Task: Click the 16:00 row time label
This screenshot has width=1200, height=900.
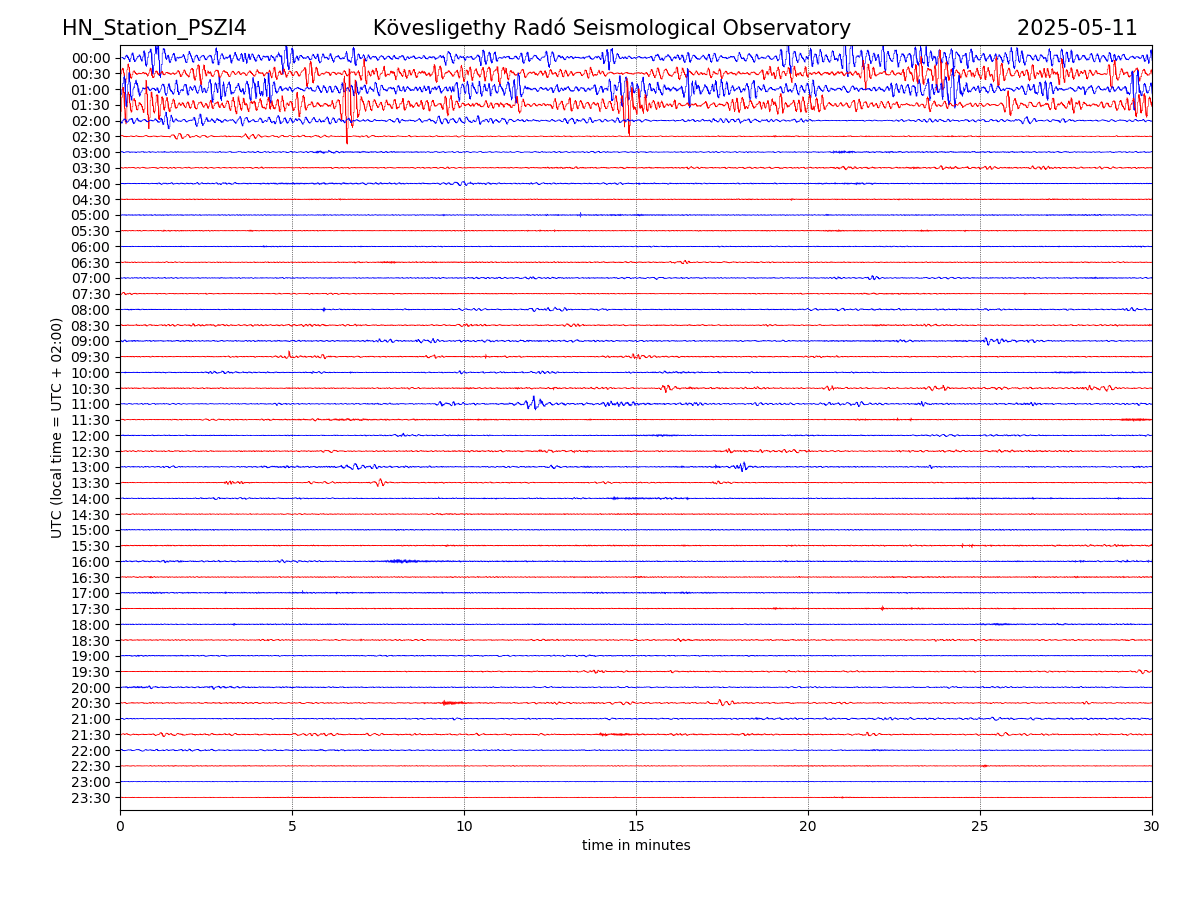Action: point(91,562)
